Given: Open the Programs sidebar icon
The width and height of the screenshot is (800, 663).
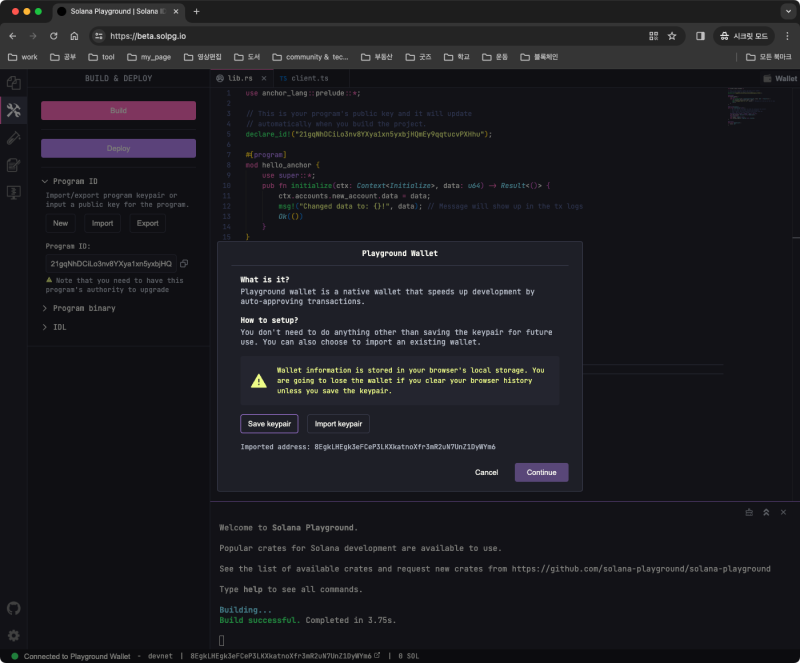Looking at the screenshot, I should tap(14, 192).
